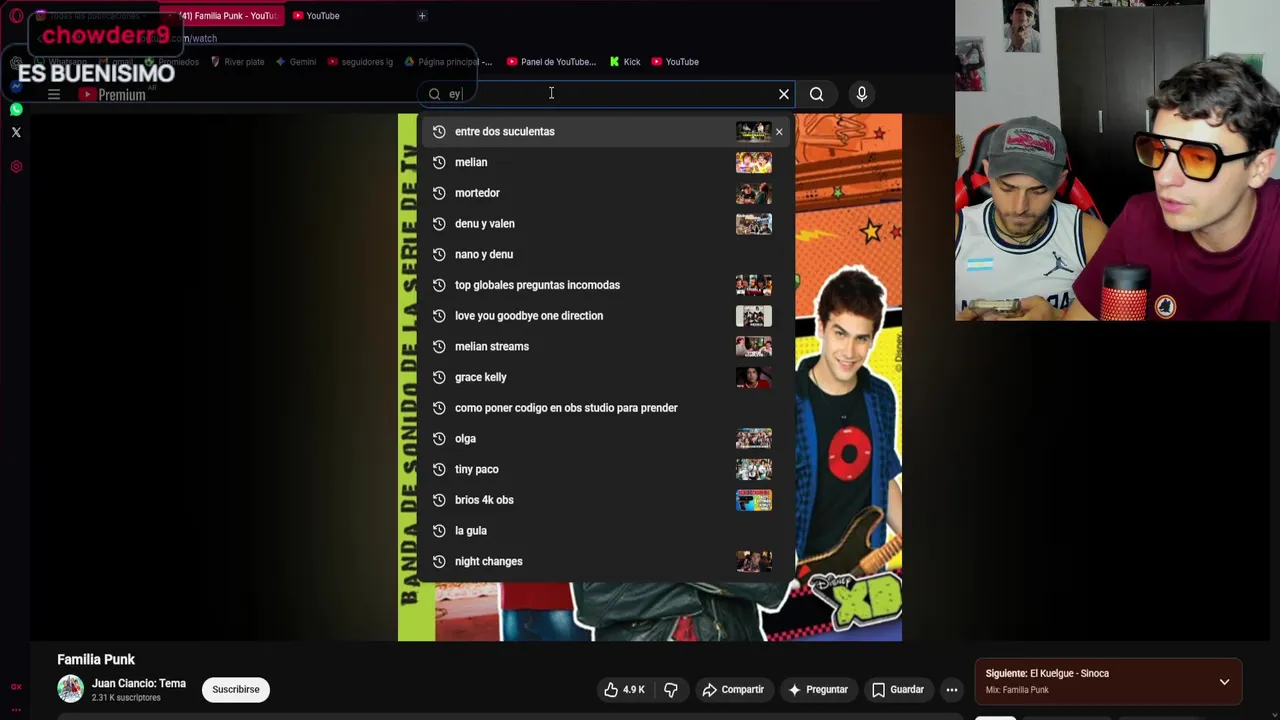Click history icon beside 'melian'
Screen dimensions: 1280x720
(x=439, y=162)
